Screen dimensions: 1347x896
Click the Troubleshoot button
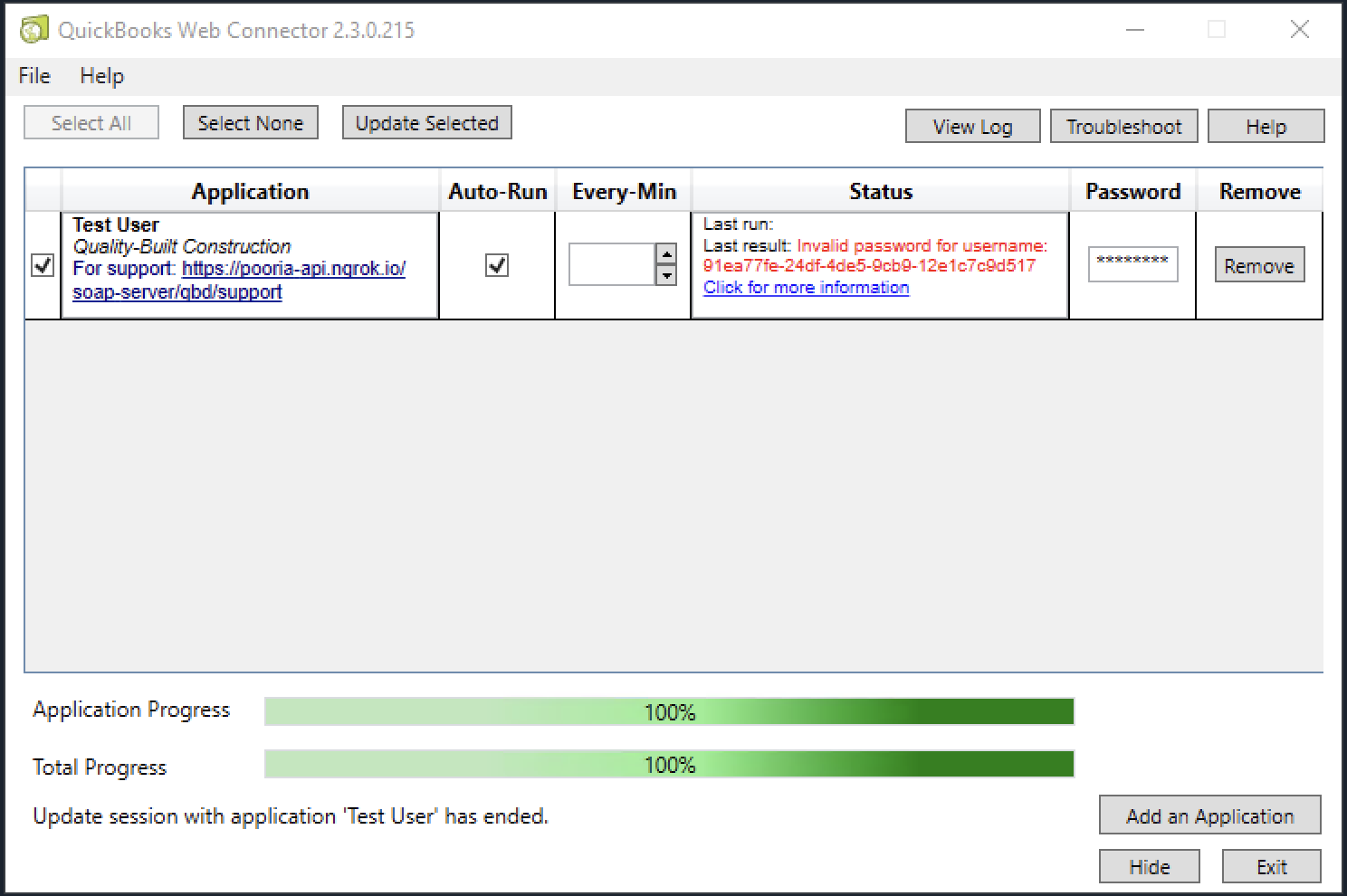pos(1124,127)
